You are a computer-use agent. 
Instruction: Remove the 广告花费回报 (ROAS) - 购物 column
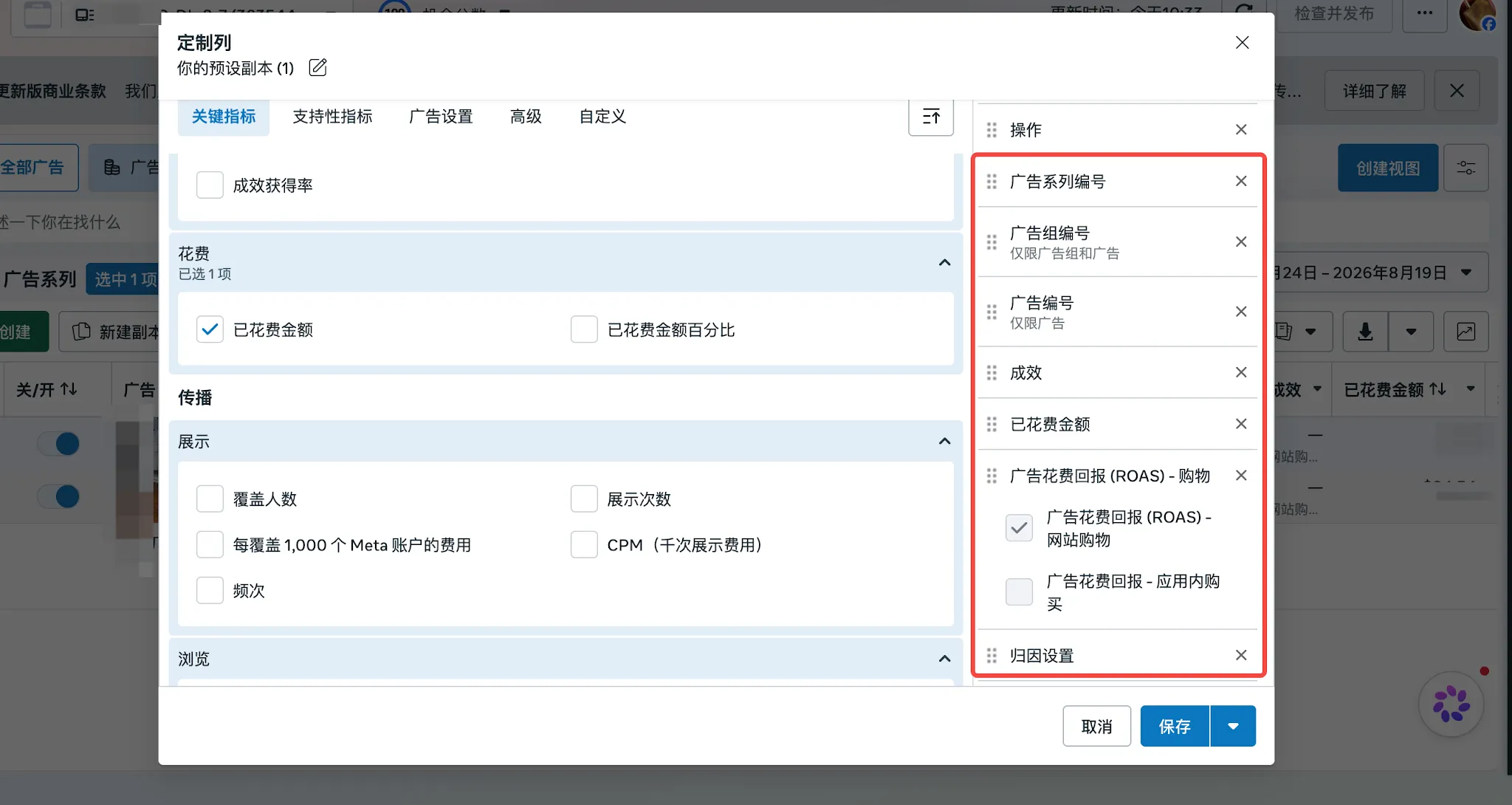[x=1241, y=476]
